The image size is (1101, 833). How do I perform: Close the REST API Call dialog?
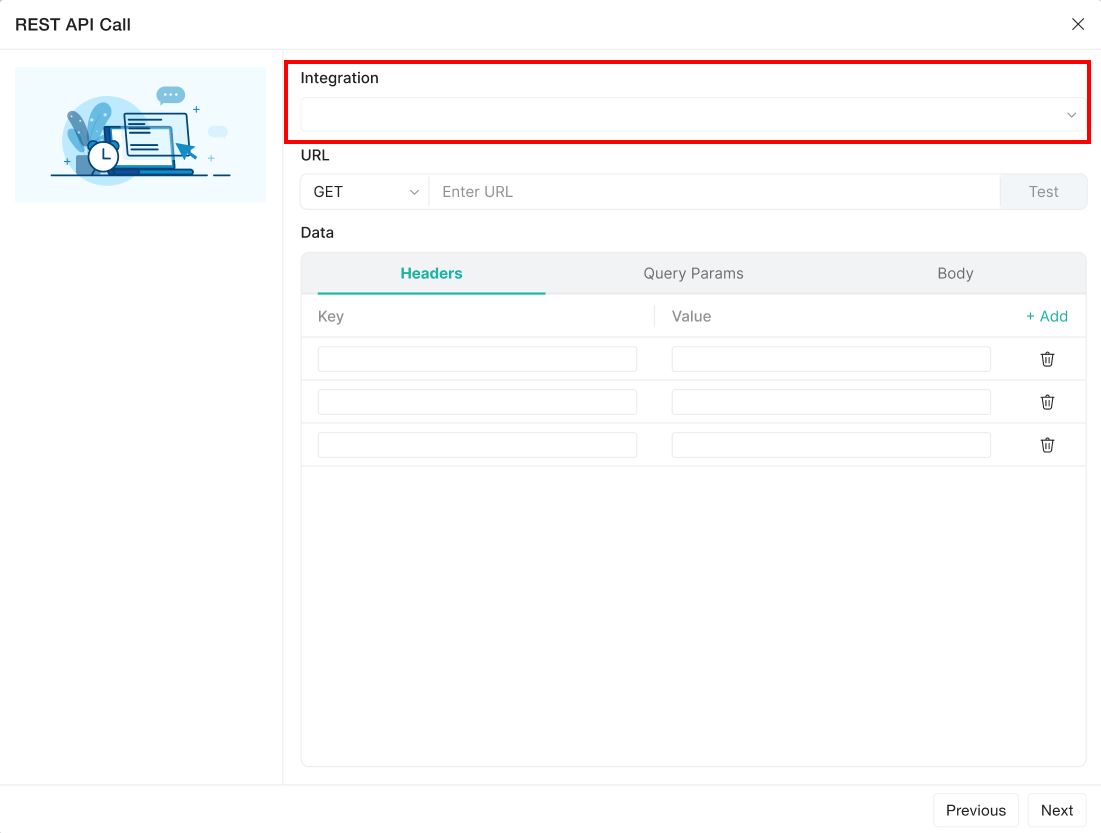(1078, 24)
